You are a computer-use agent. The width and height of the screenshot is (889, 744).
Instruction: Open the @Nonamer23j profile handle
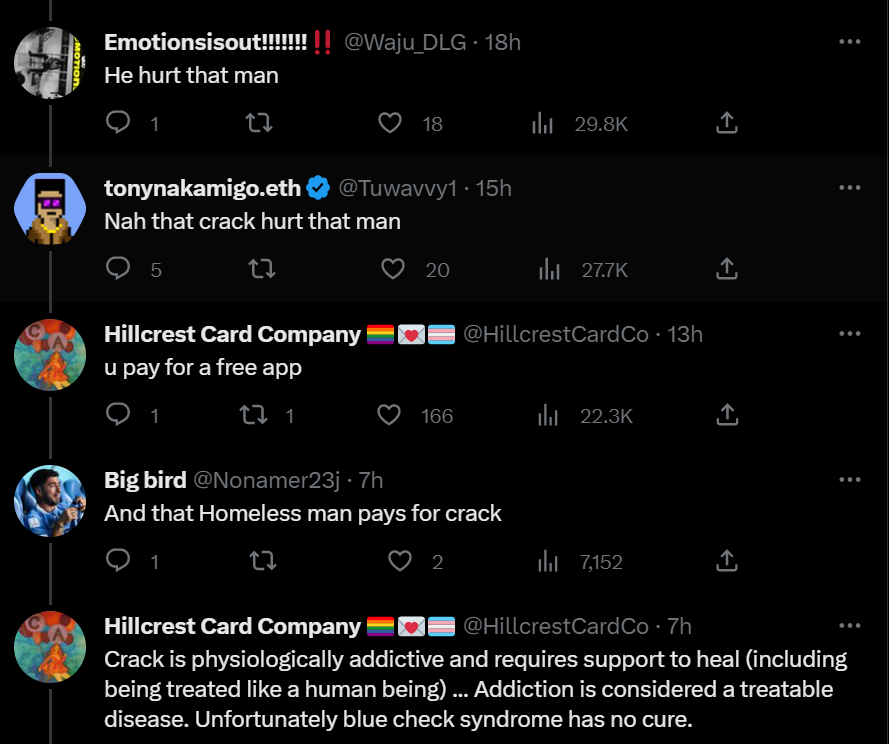click(265, 480)
